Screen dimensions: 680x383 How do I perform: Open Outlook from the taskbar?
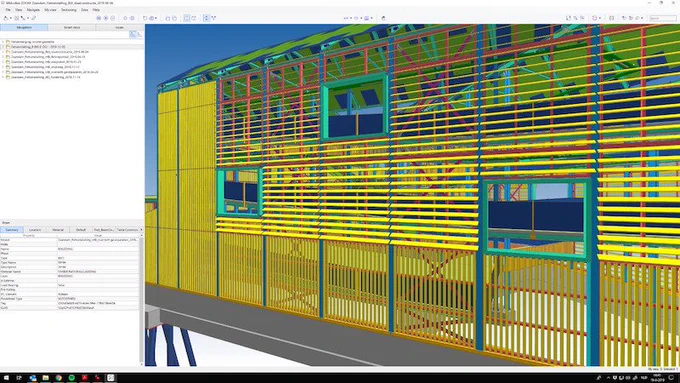[x=33, y=378]
